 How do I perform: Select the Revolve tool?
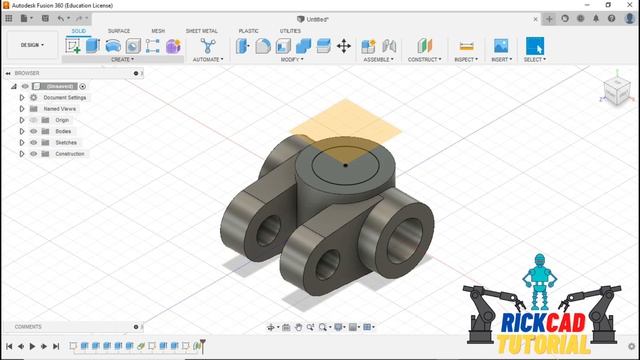pos(113,46)
